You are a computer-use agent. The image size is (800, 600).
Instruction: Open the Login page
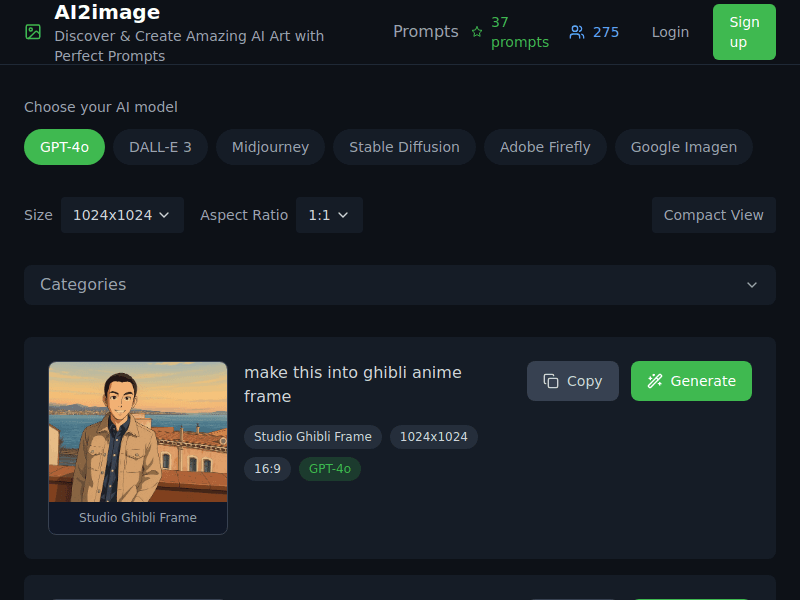(670, 32)
